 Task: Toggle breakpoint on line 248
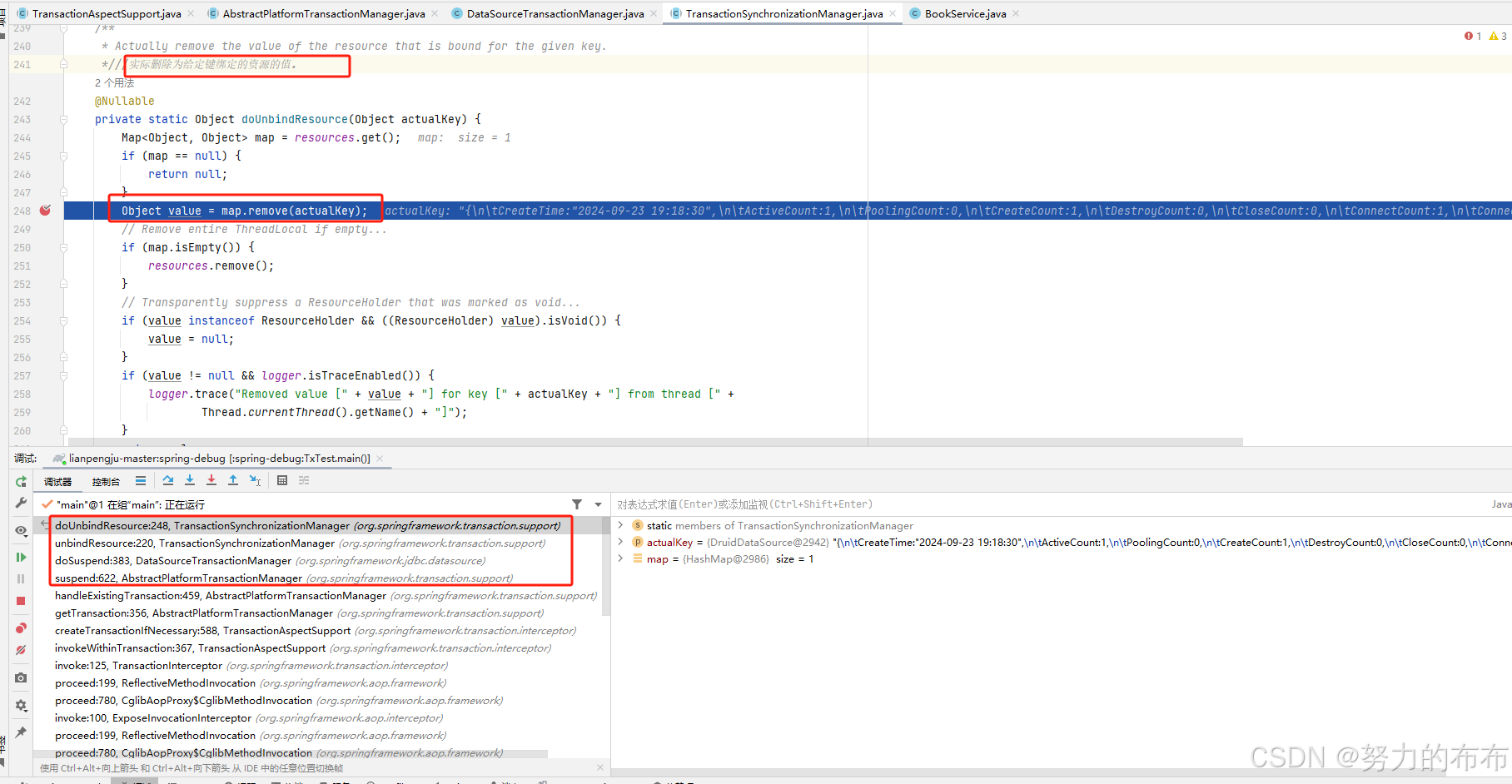45,211
